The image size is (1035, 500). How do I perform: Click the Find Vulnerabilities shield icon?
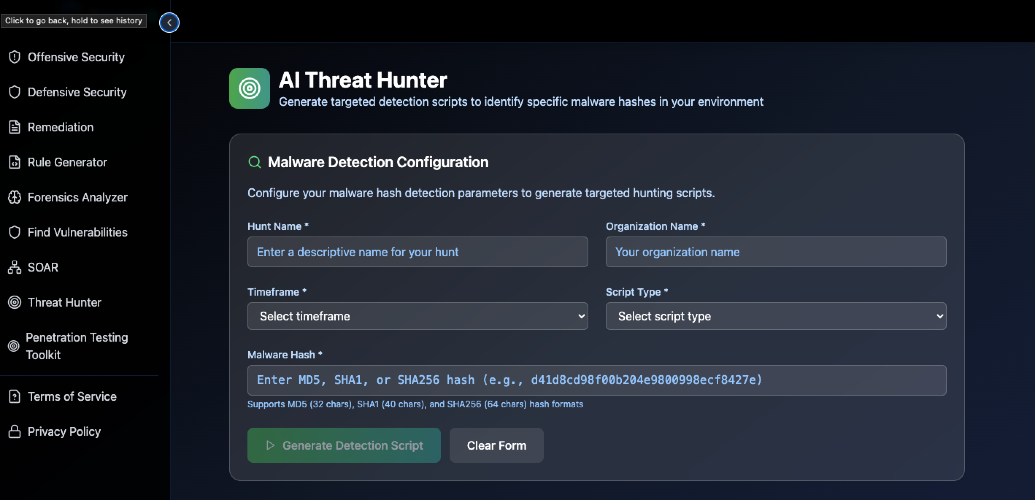[x=14, y=232]
